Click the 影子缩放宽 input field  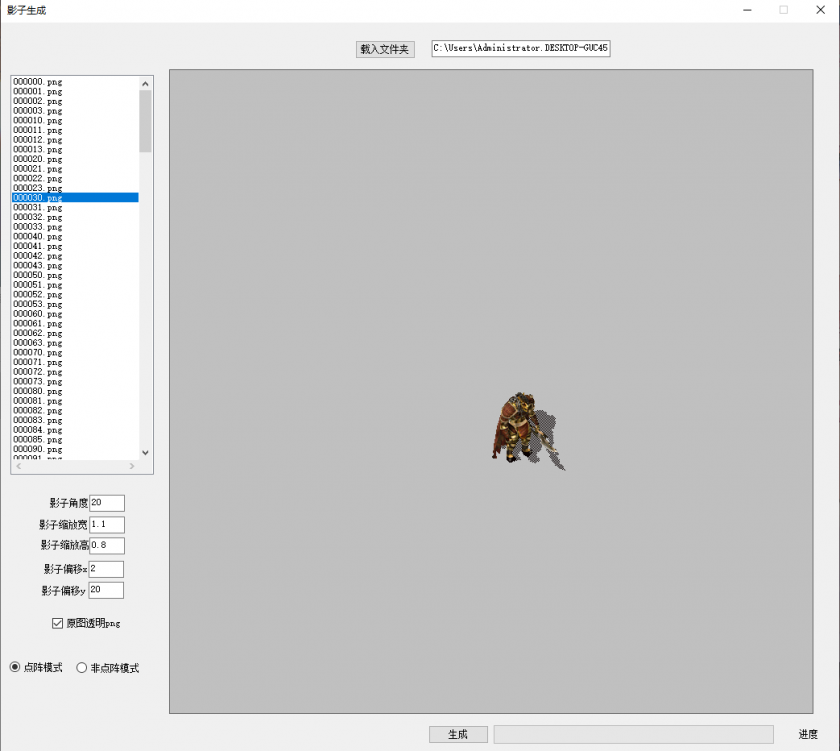pos(106,525)
